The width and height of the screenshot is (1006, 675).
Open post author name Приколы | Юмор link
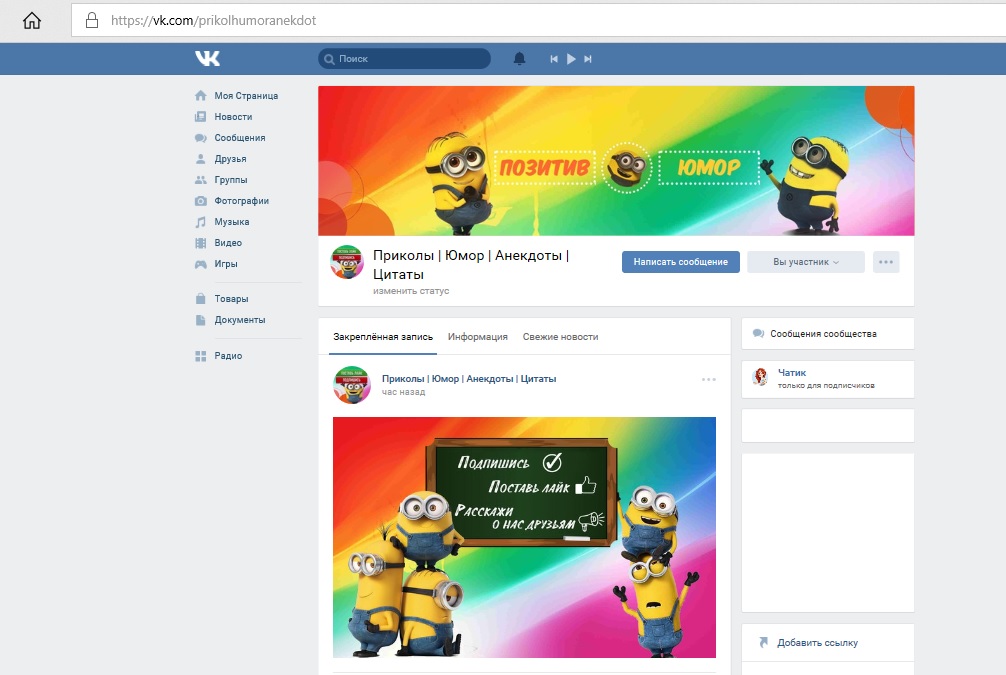coord(469,379)
